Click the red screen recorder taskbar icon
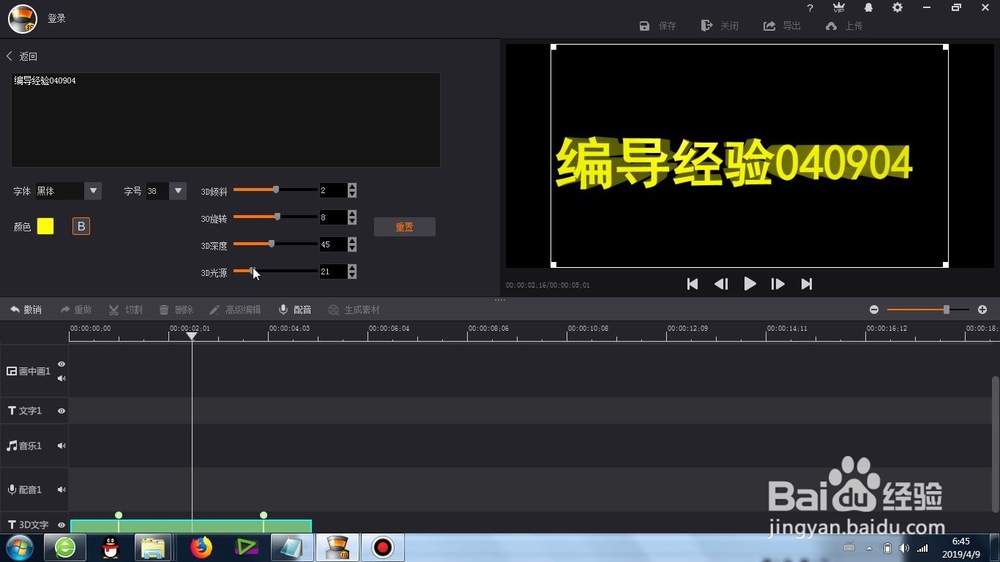 (383, 548)
